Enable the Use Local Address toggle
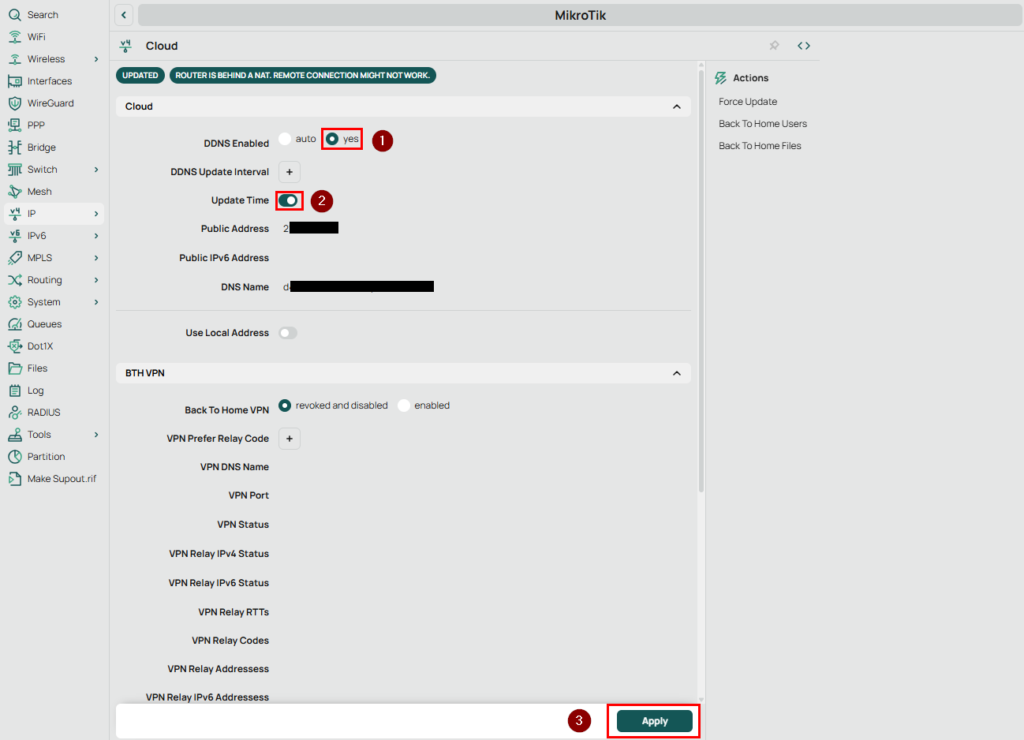 pyautogui.click(x=288, y=333)
